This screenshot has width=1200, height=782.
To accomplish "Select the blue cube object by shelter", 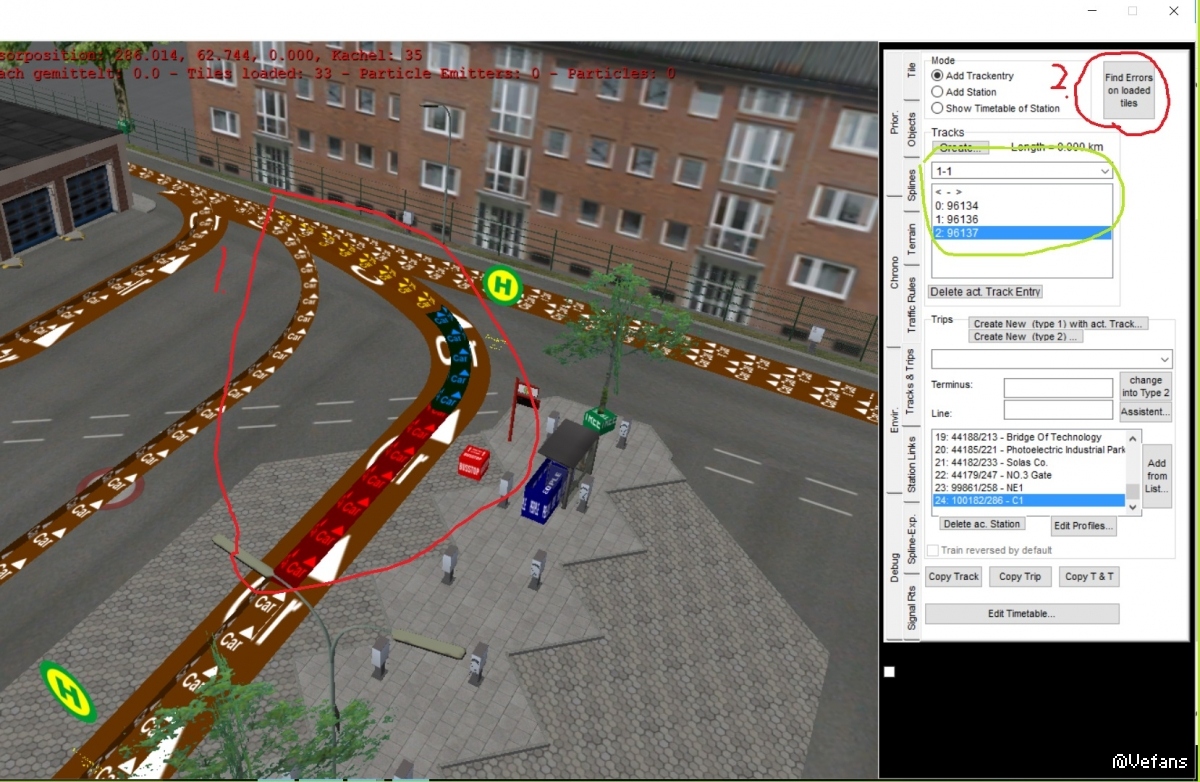I will pos(545,491).
